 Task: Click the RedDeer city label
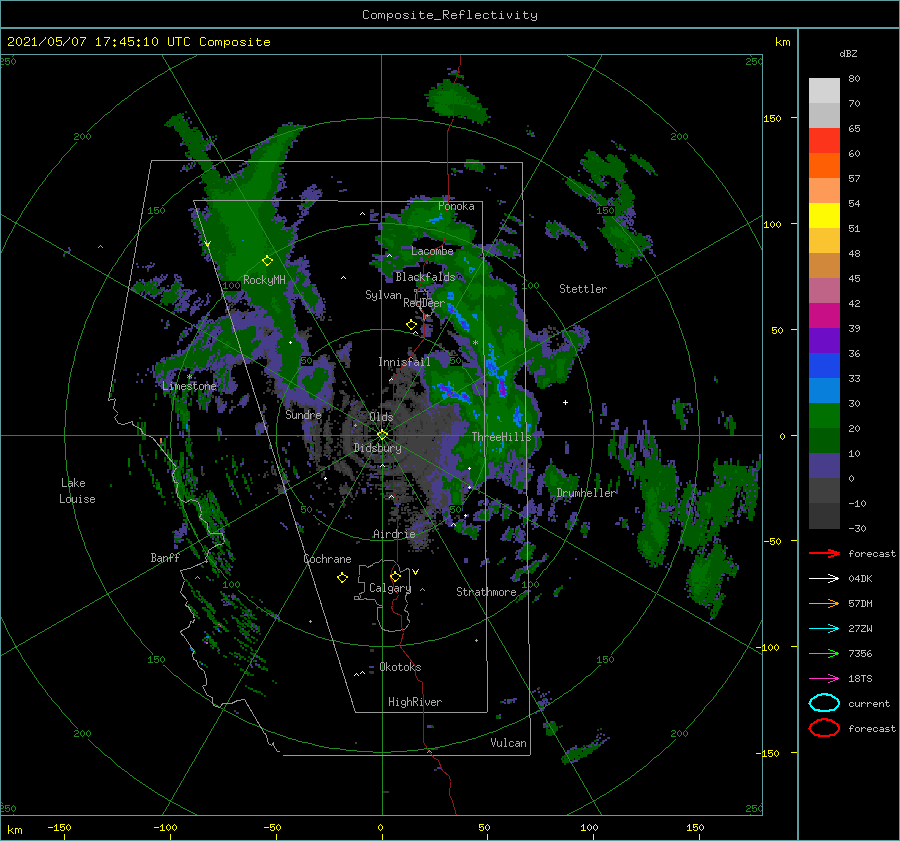click(424, 303)
